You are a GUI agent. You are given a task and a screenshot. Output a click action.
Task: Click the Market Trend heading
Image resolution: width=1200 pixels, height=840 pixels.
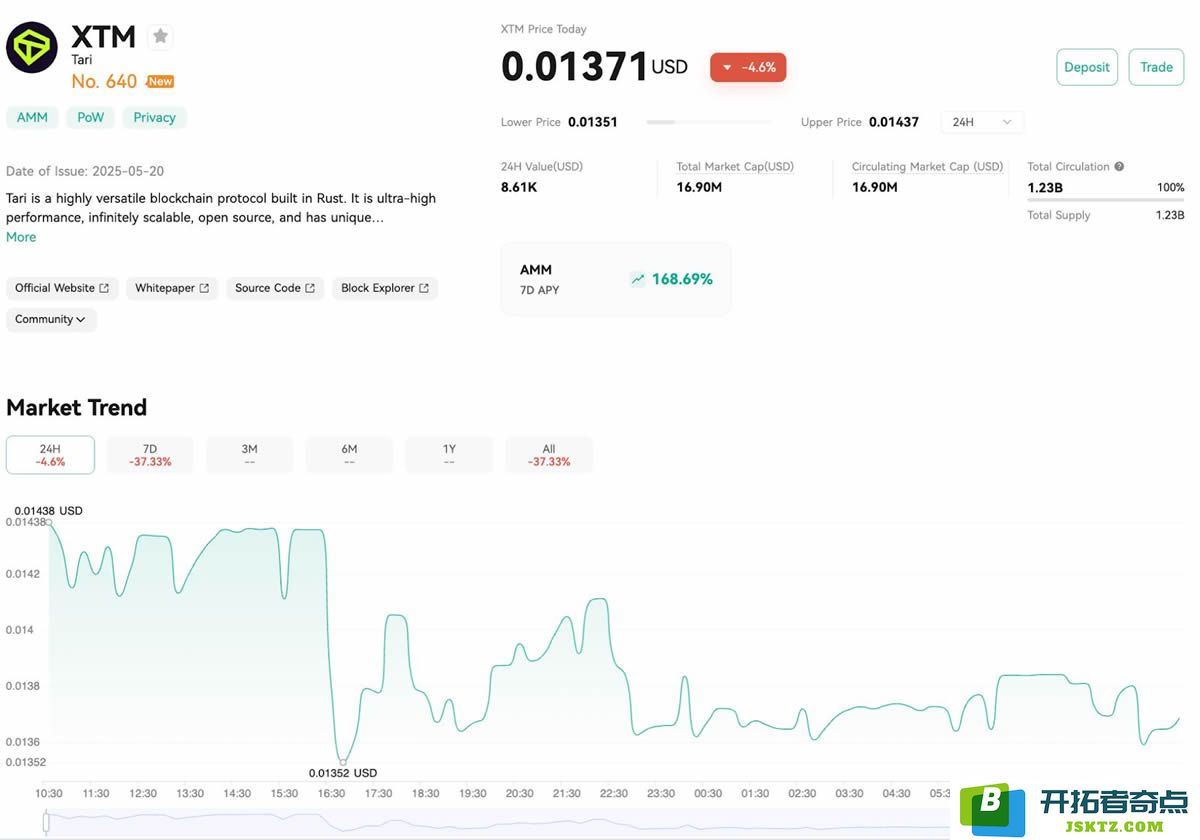pos(77,407)
